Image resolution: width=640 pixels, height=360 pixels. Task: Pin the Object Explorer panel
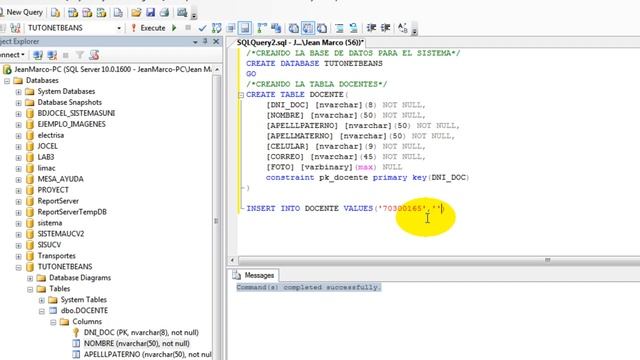(205, 41)
